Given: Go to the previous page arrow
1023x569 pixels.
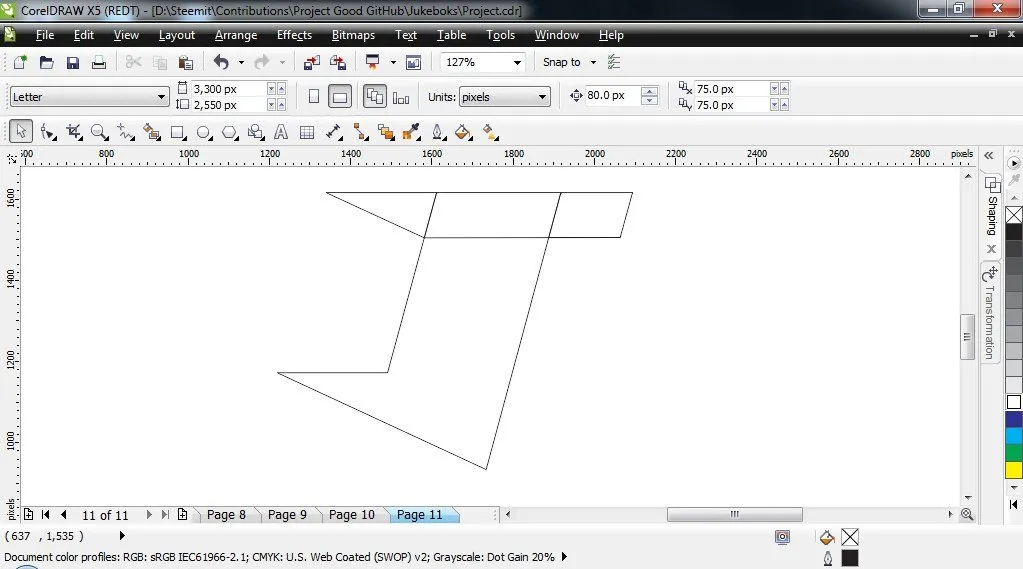Looking at the screenshot, I should pos(63,514).
